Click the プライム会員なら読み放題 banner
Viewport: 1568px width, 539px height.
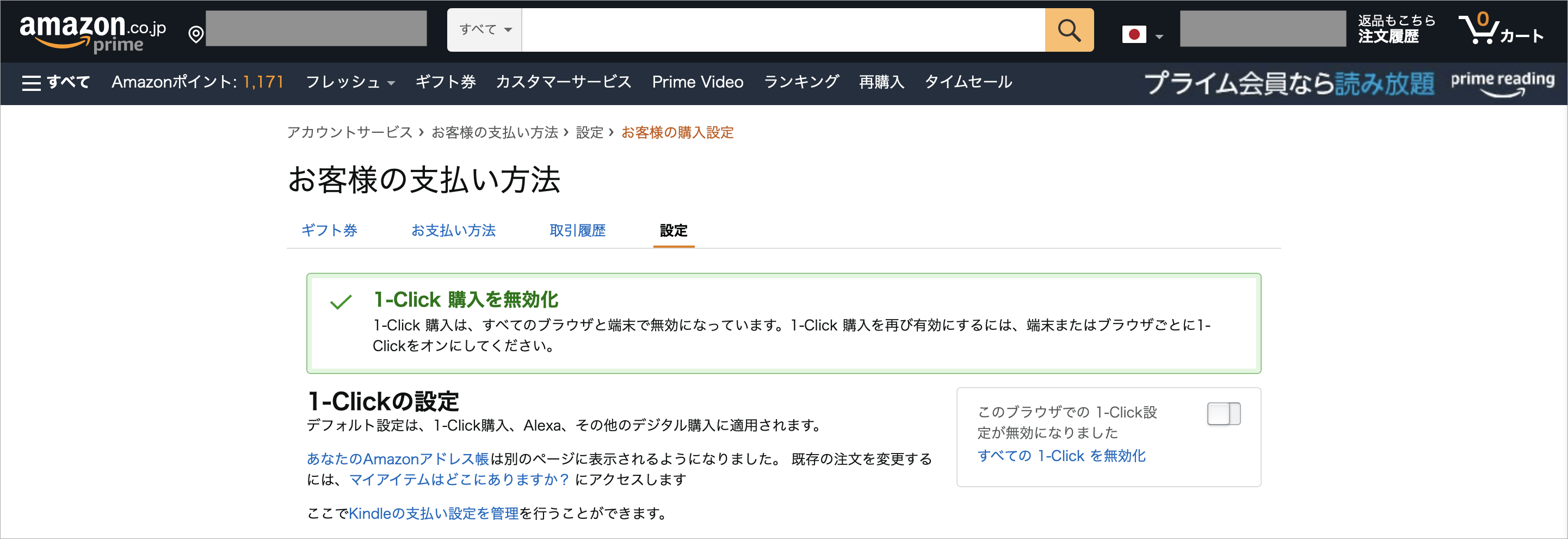tap(1289, 83)
